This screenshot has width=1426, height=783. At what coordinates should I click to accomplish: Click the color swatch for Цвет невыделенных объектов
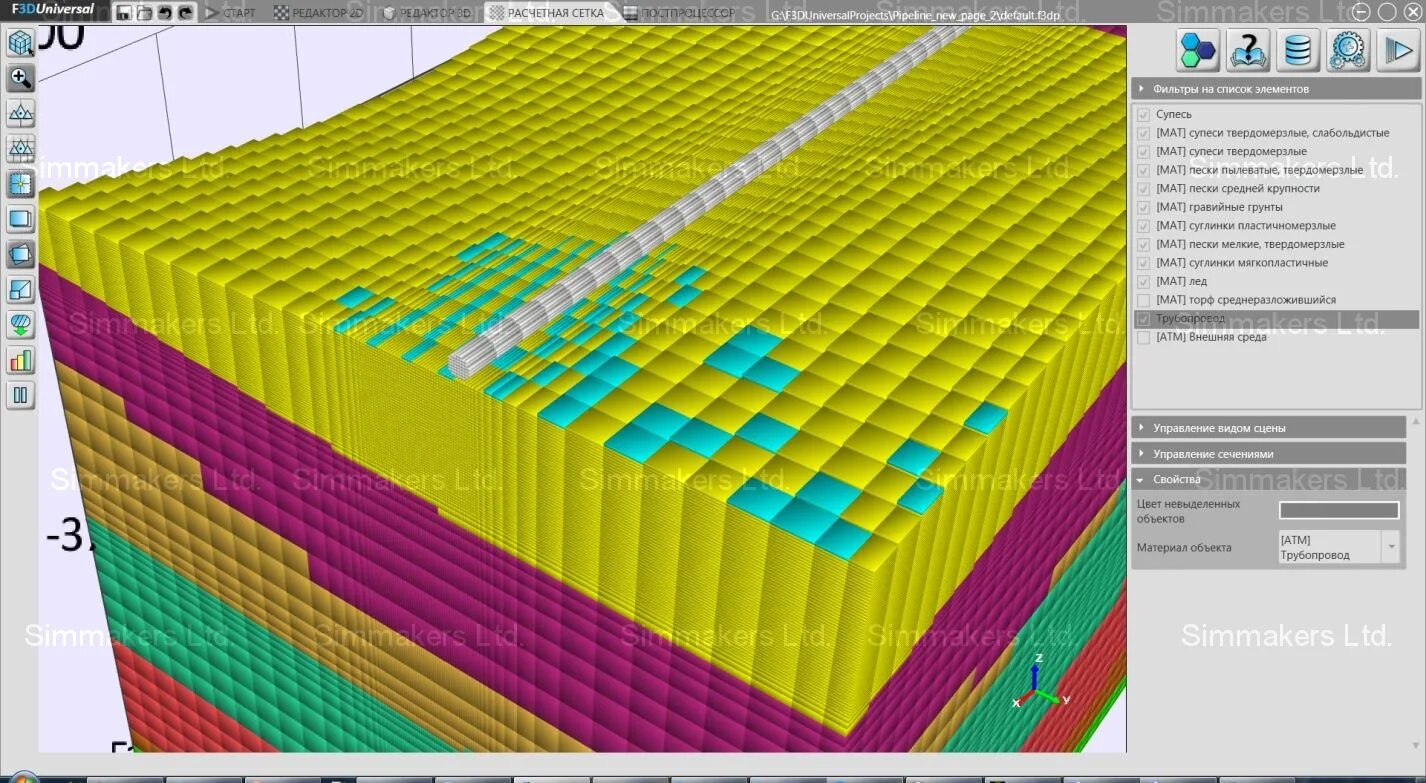pos(1339,511)
